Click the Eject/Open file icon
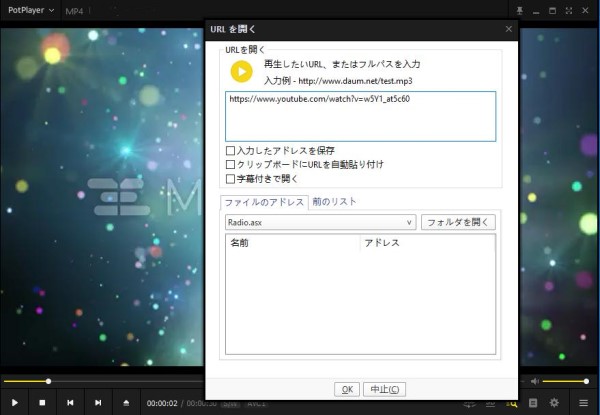Image resolution: width=600 pixels, height=415 pixels. 126,402
